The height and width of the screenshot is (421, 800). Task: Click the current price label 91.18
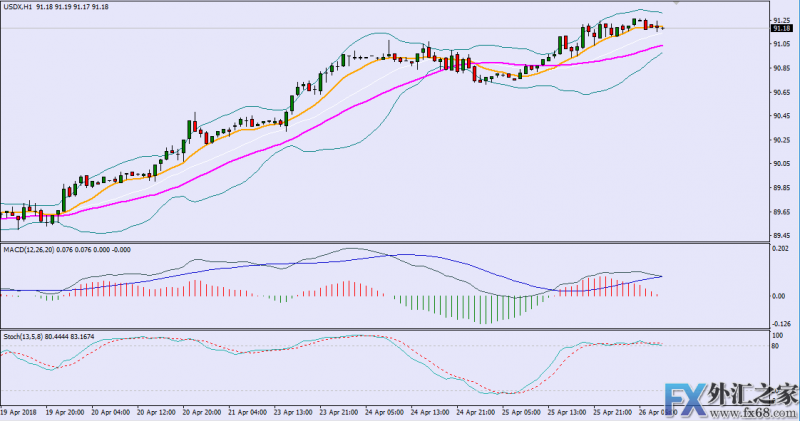click(782, 30)
